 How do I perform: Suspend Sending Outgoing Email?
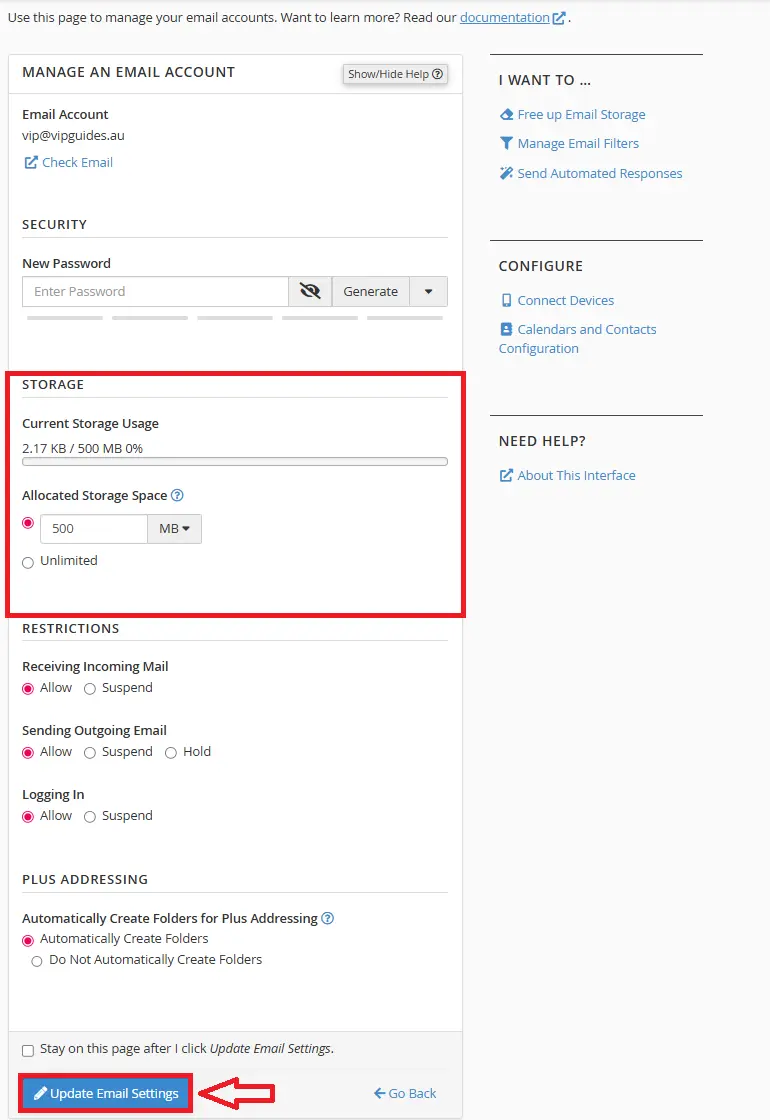pyautogui.click(x=90, y=753)
